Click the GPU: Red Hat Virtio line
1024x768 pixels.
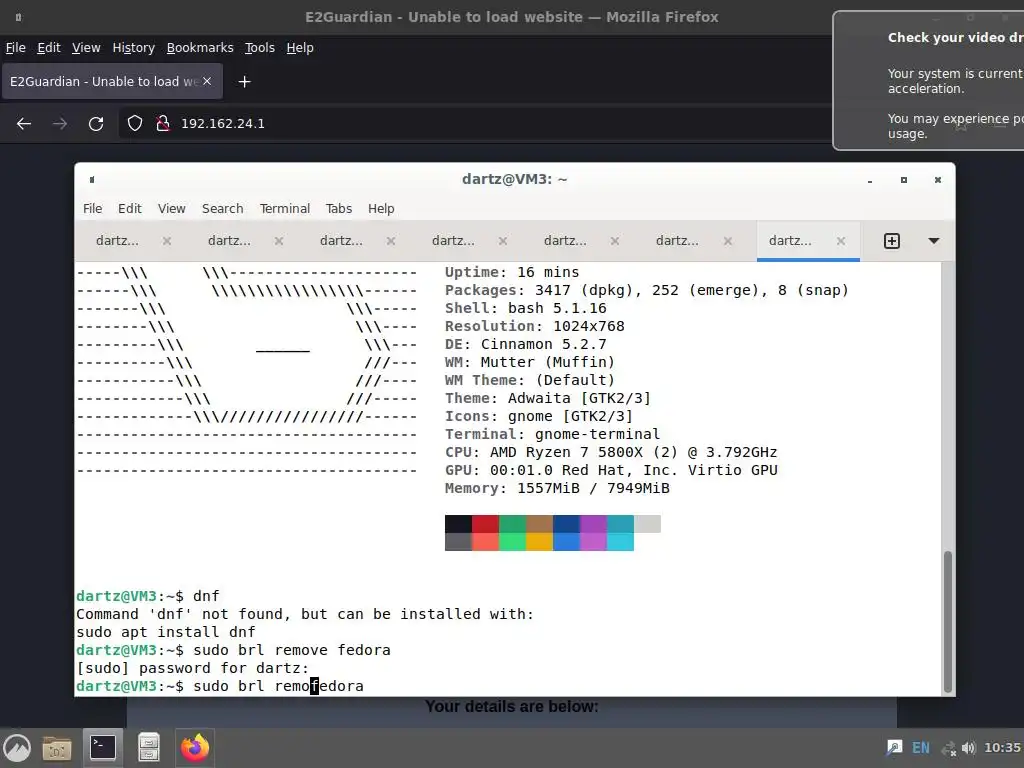611,470
